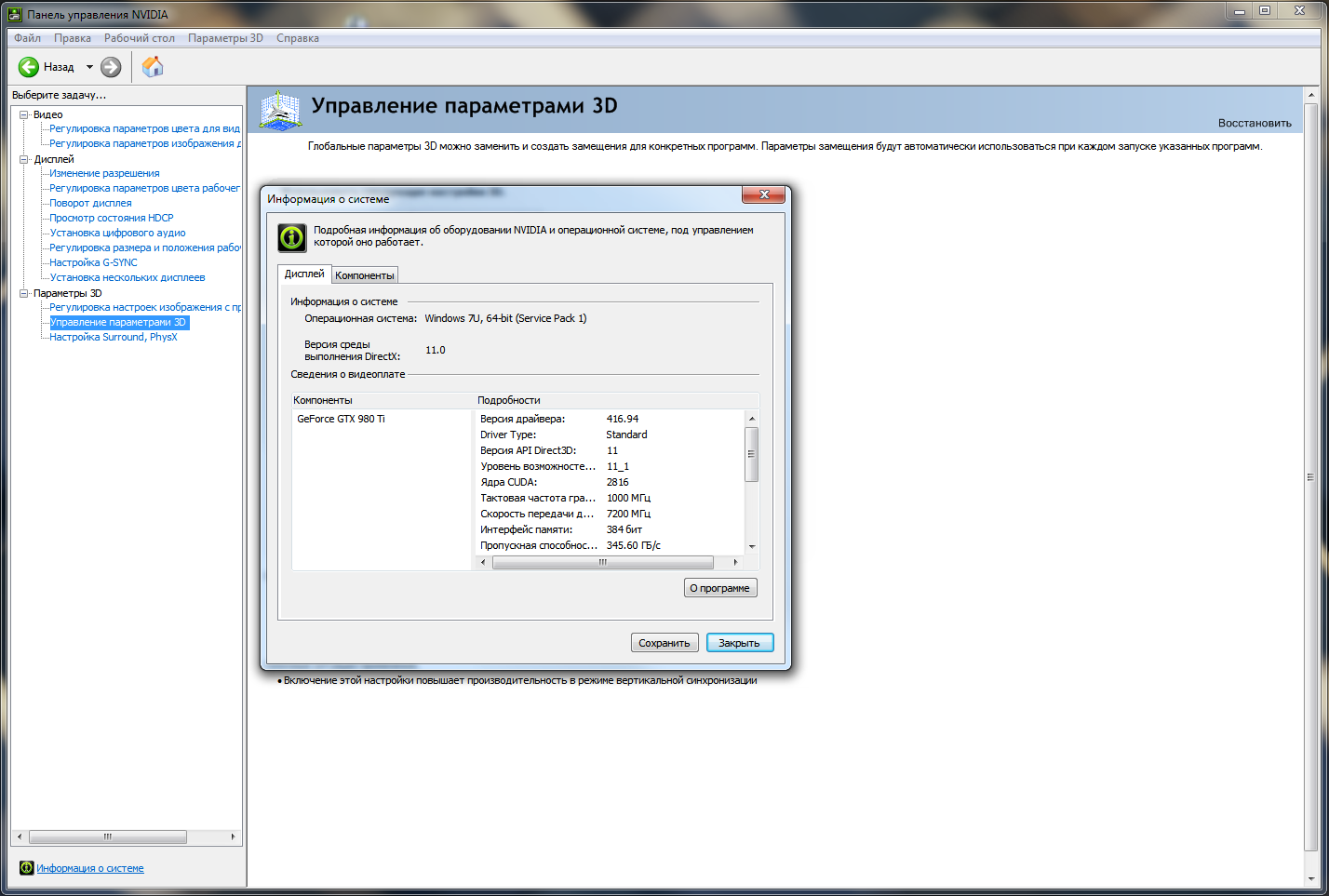
Task: Click the green Back arrow icon
Action: pos(29,67)
